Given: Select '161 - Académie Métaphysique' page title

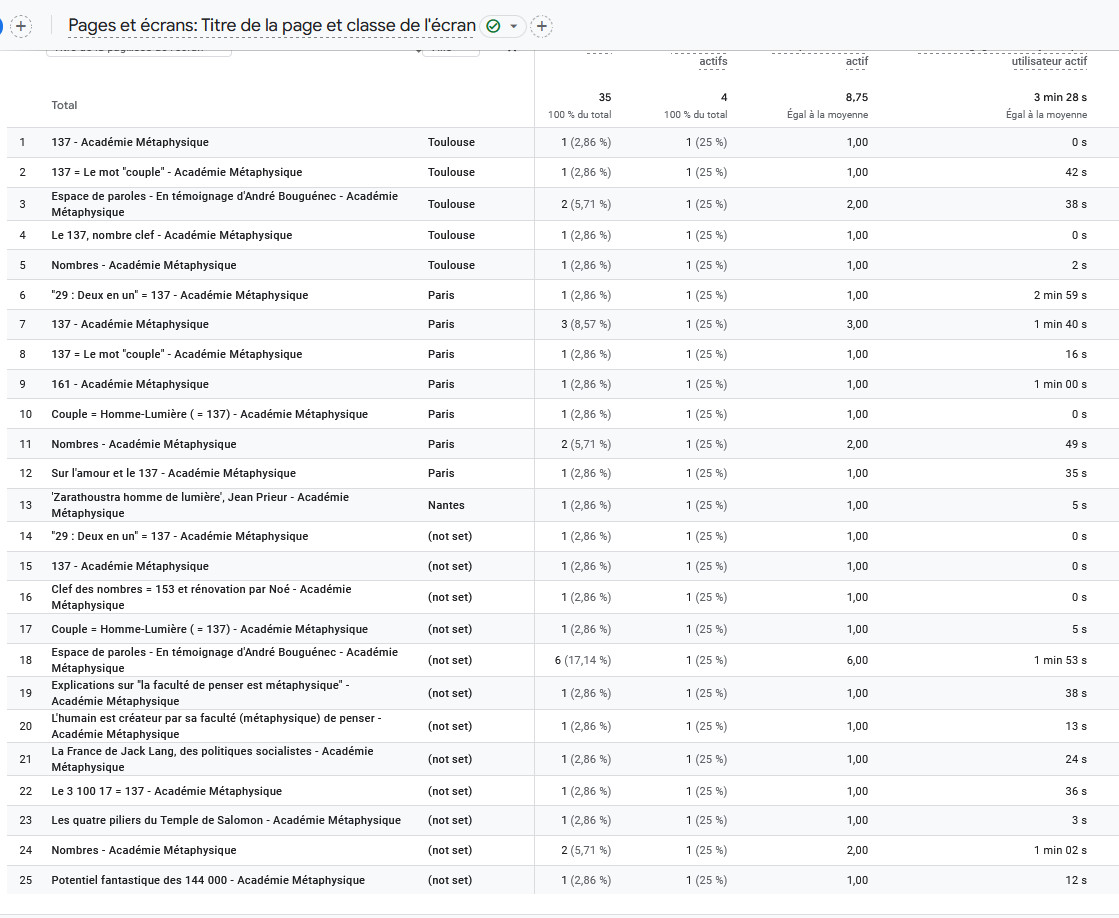Looking at the screenshot, I should click(x=130, y=384).
